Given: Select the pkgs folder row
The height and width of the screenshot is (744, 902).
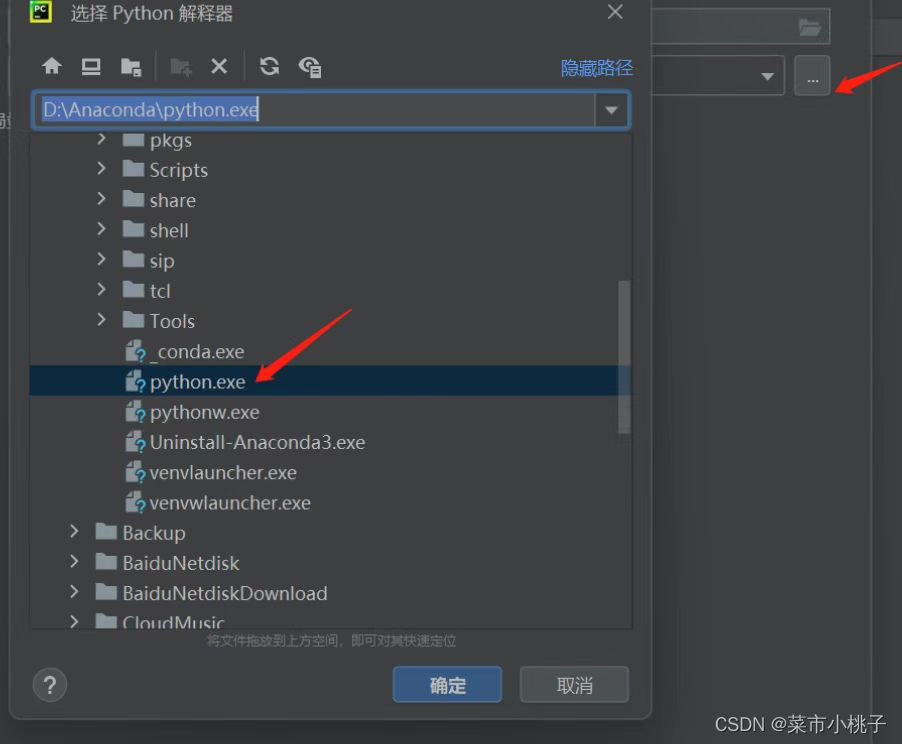Looking at the screenshot, I should (330, 140).
